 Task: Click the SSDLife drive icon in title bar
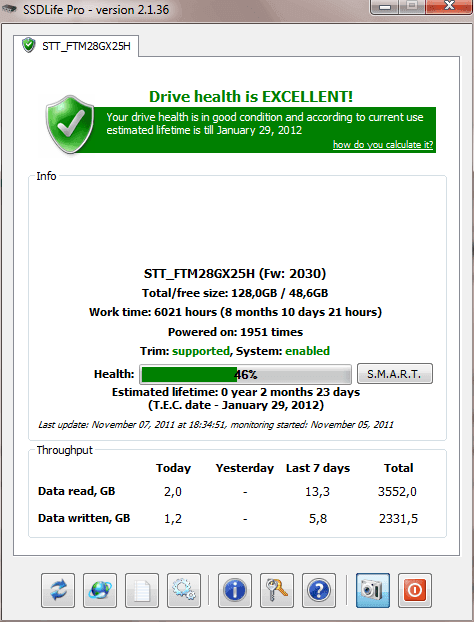[9, 9]
